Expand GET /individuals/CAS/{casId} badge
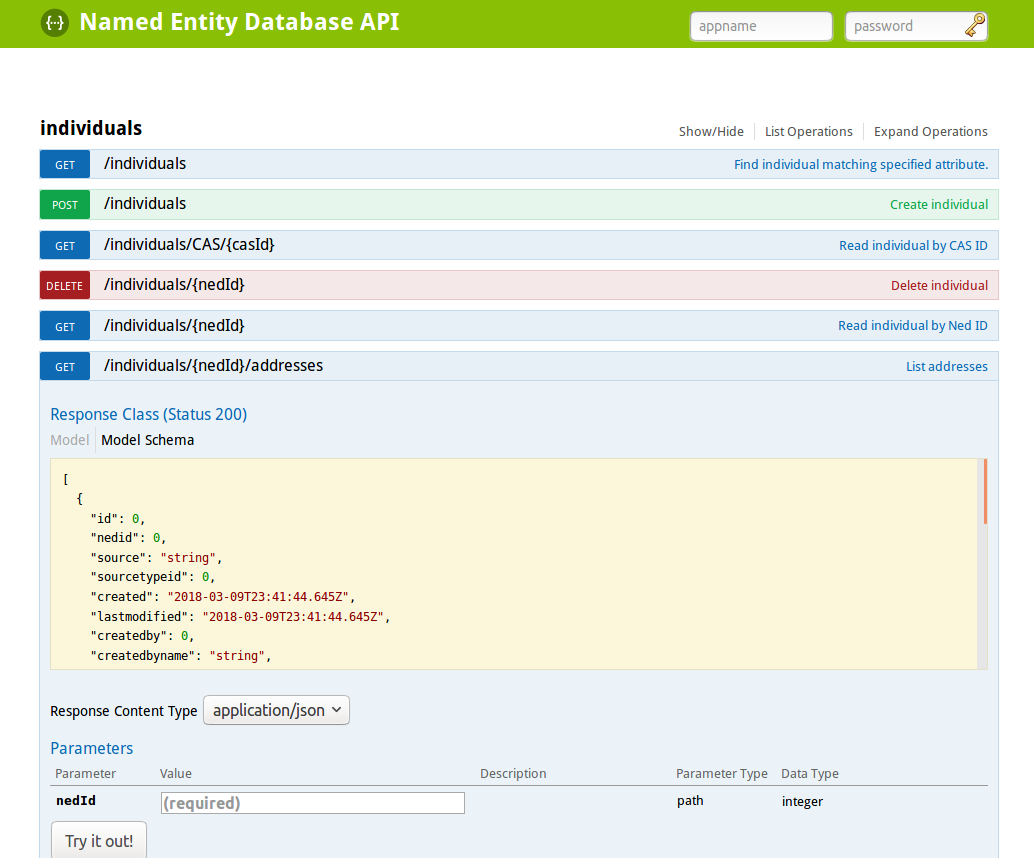Image resolution: width=1034 pixels, height=858 pixels. tap(65, 245)
